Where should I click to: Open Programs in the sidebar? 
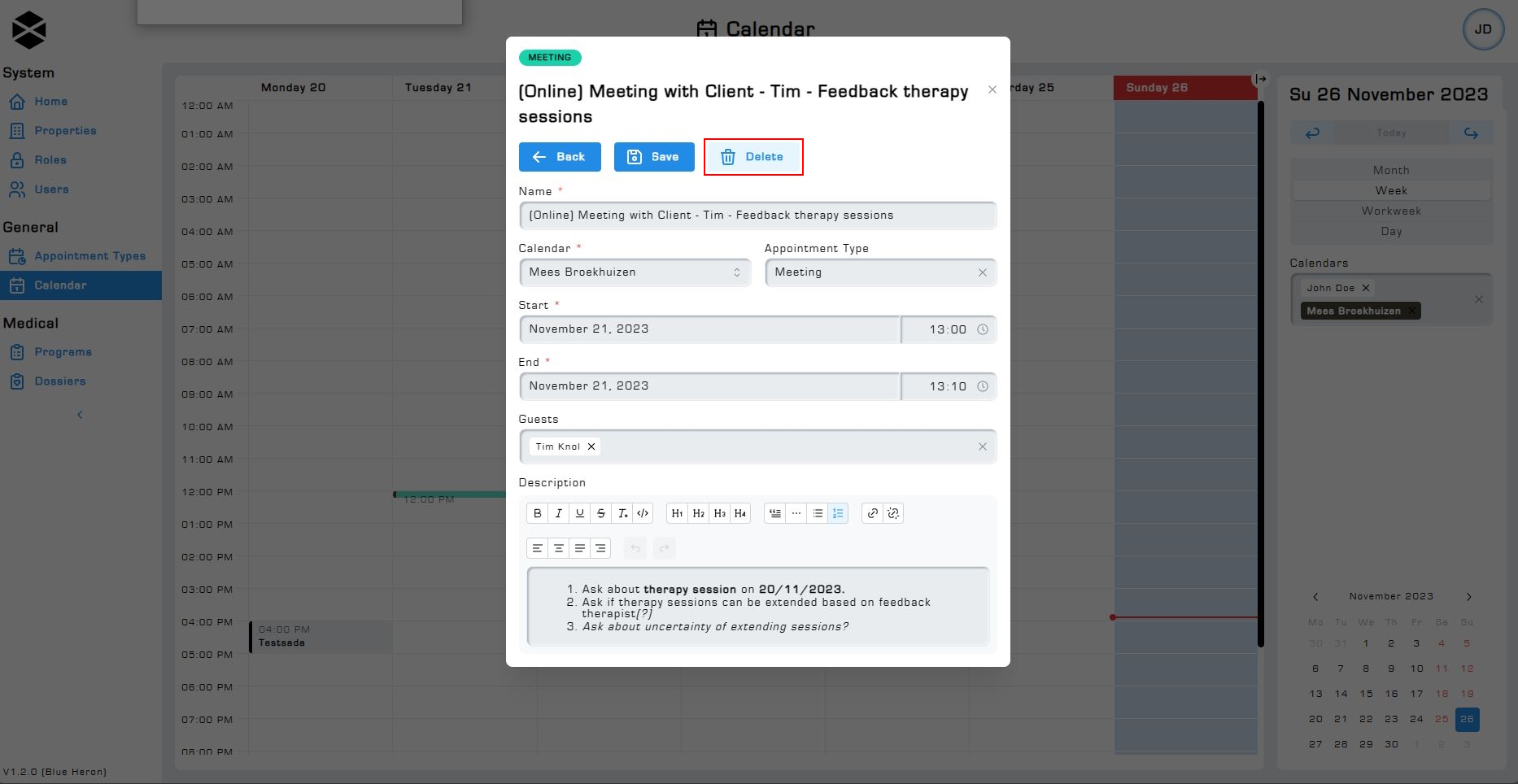coord(63,352)
